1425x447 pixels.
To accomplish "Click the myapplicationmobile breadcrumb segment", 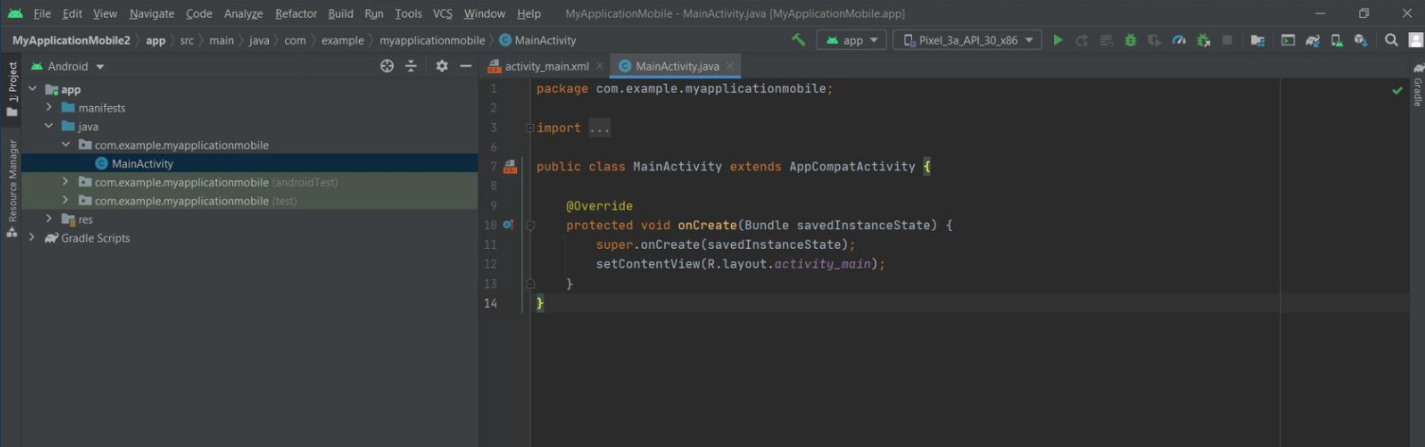I will point(432,40).
